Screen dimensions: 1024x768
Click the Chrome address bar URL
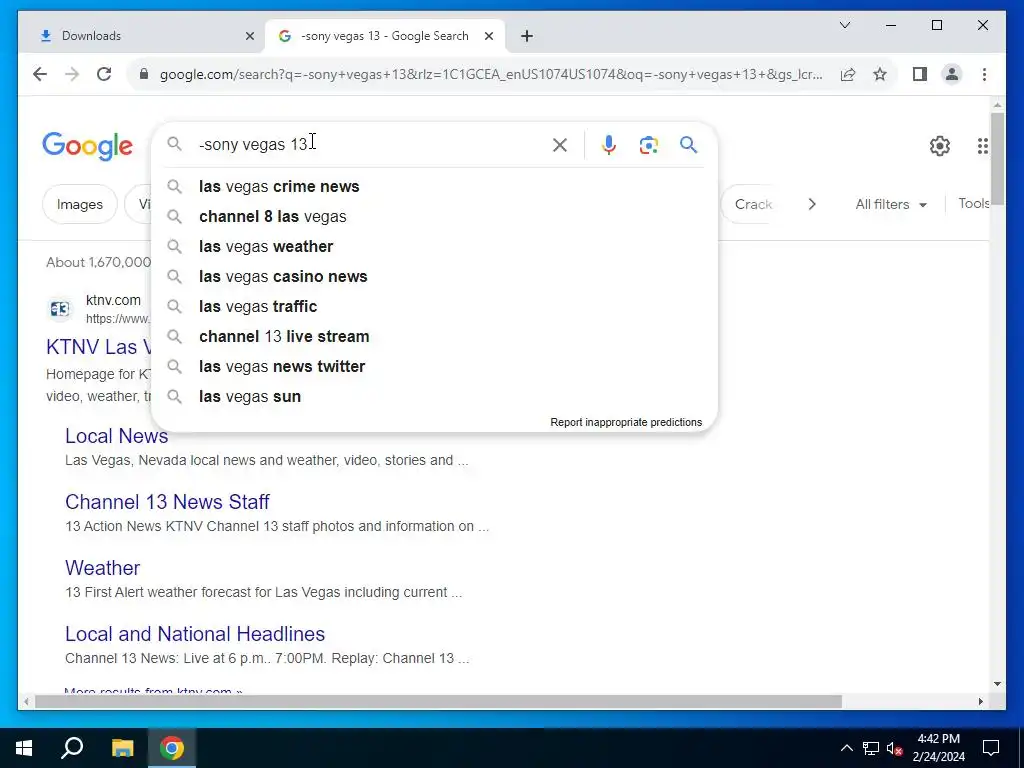[x=491, y=74]
